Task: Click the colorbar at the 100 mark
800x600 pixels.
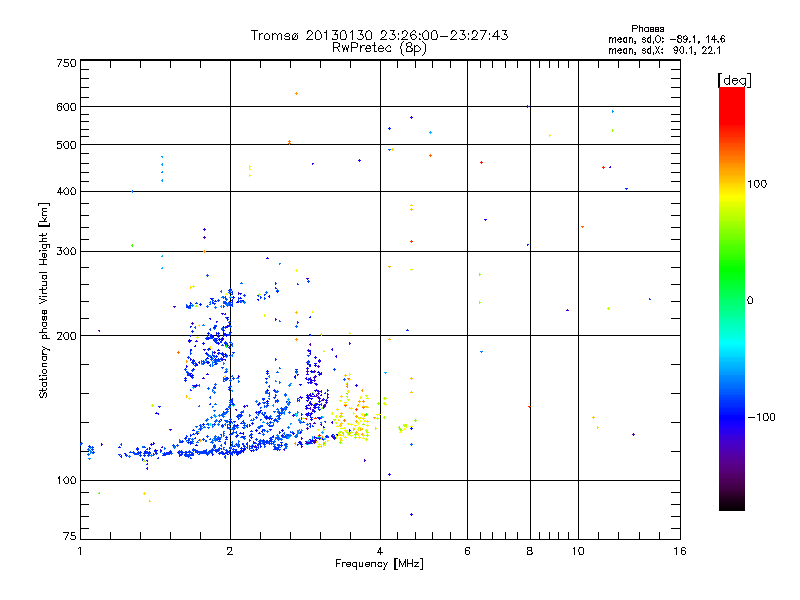Action: (x=732, y=184)
